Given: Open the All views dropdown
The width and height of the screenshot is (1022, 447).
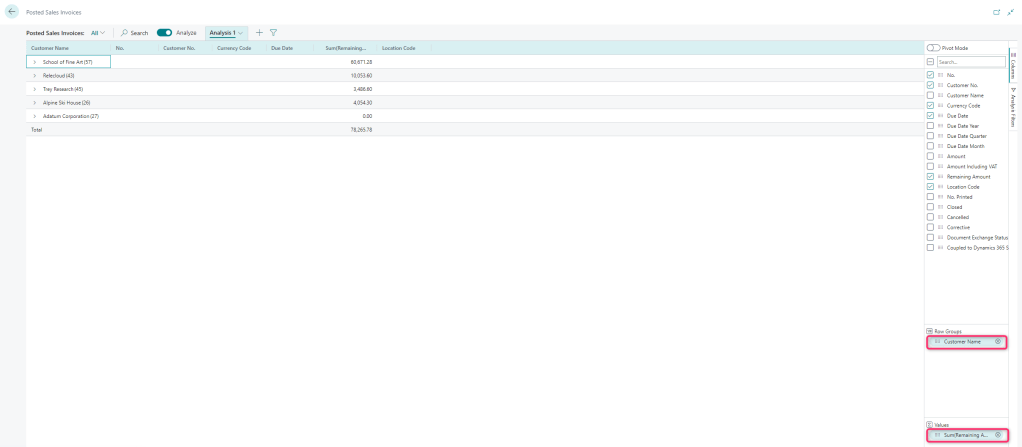Looking at the screenshot, I should pyautogui.click(x=98, y=33).
